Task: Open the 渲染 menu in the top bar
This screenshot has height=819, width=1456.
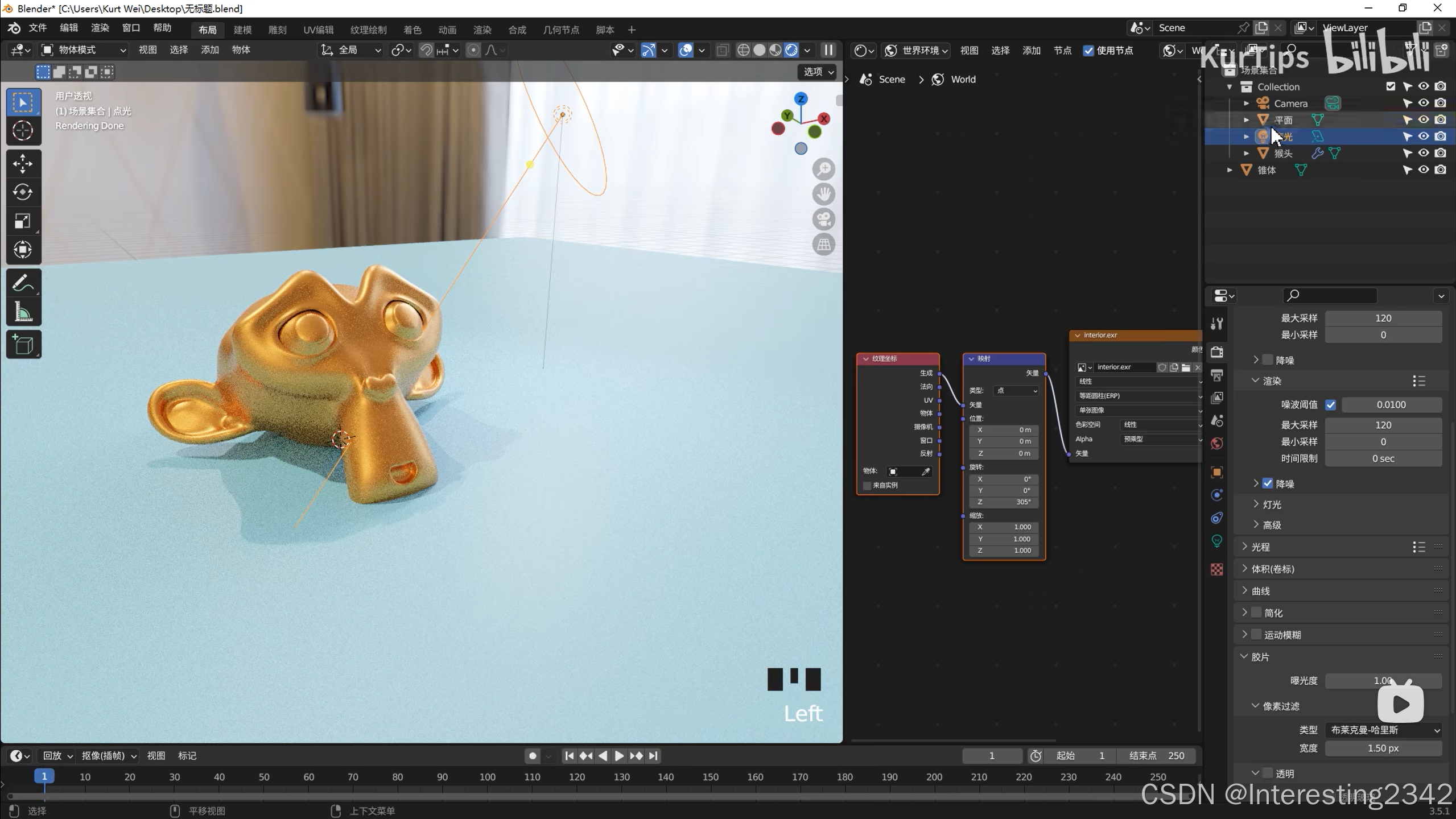Action: click(100, 28)
